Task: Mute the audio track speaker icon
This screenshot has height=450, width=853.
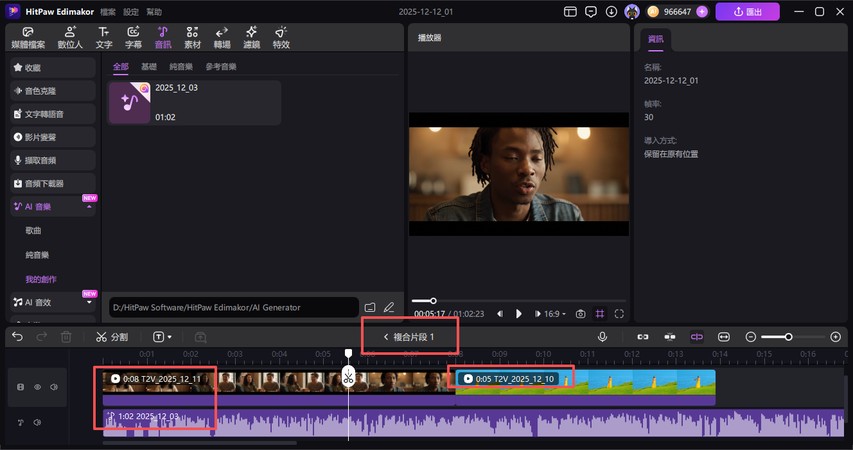Action: point(37,422)
